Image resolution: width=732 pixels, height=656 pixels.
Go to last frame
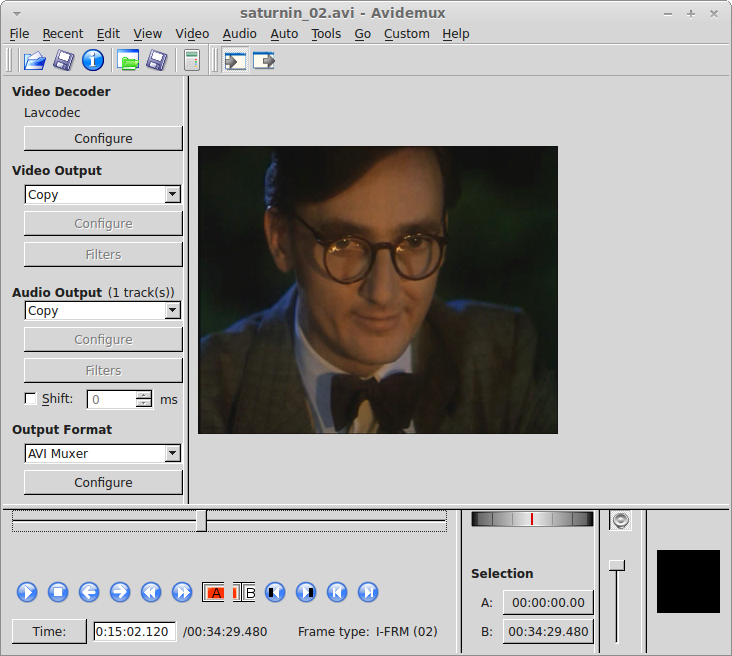point(368,593)
